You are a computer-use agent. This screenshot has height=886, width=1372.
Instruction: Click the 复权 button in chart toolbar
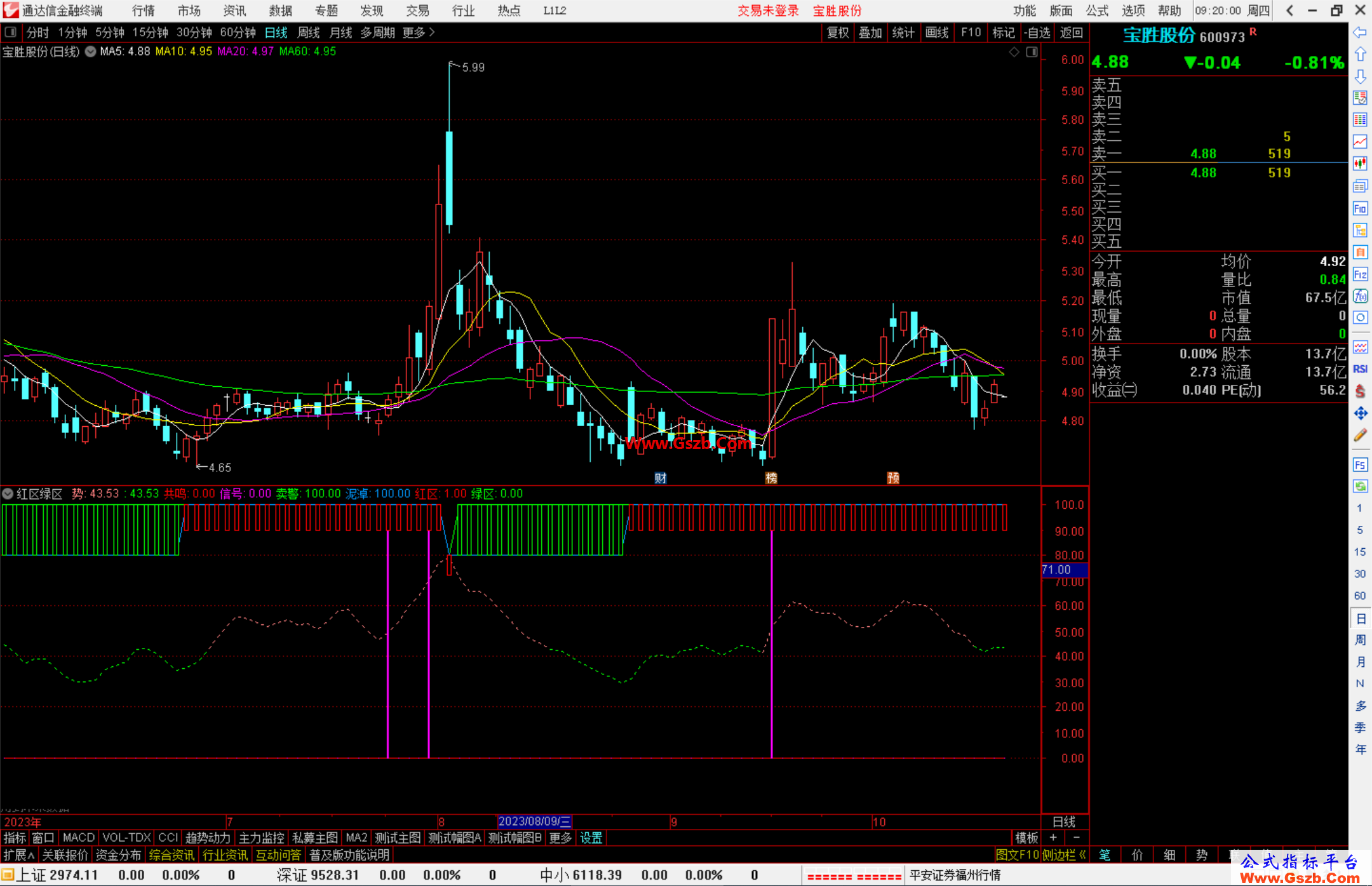tap(837, 32)
